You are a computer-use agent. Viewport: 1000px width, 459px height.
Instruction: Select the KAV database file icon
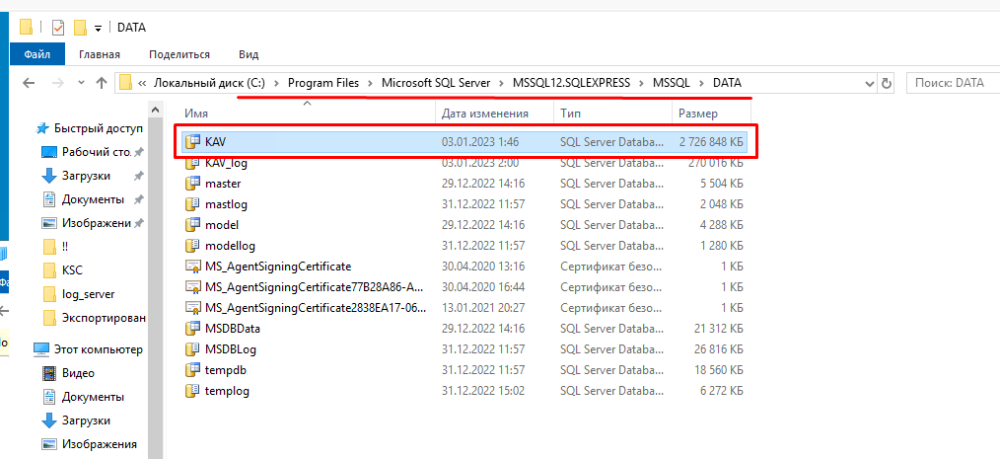tap(193, 142)
